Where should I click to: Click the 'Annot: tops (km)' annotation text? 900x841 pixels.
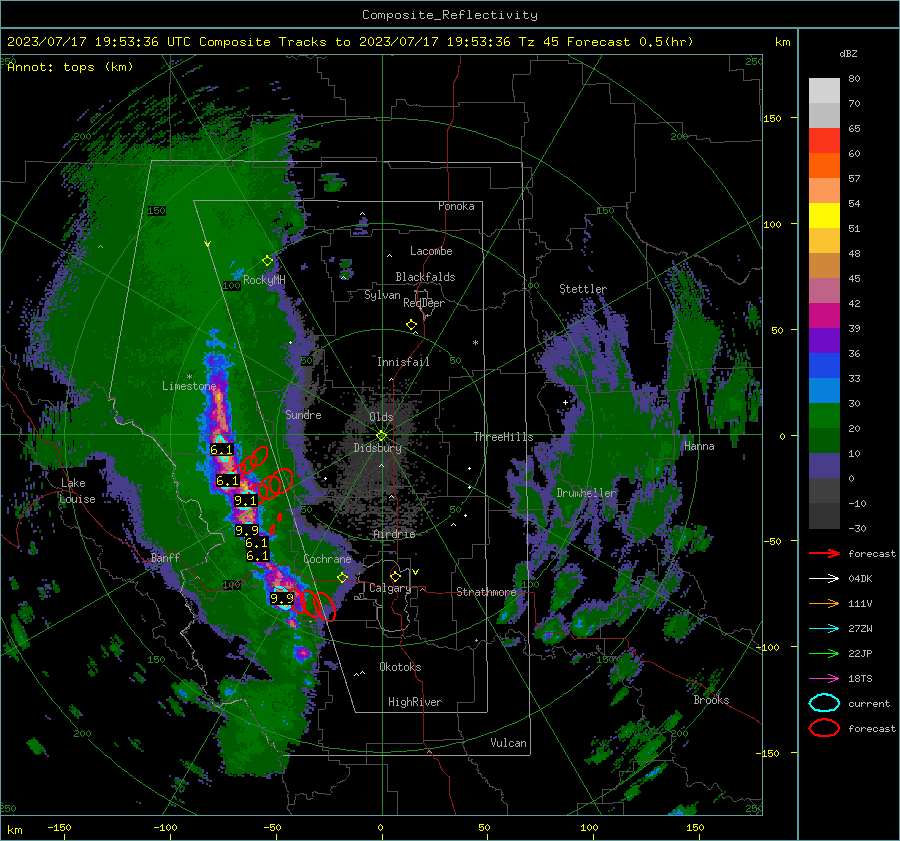(x=70, y=67)
